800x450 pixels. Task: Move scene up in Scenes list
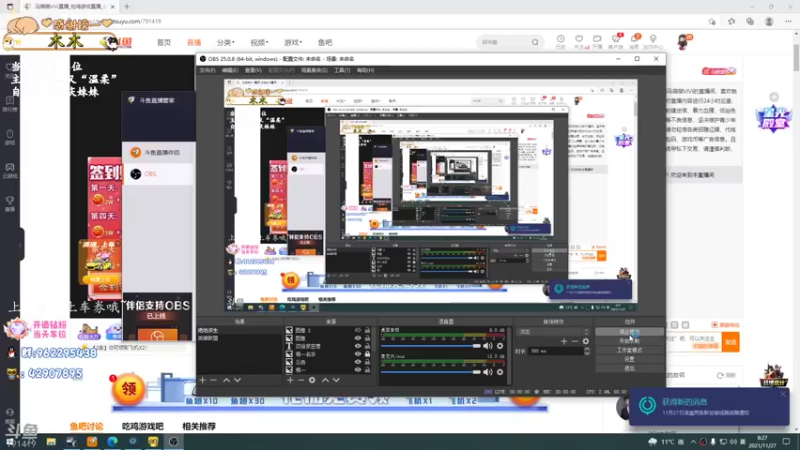tap(226, 380)
